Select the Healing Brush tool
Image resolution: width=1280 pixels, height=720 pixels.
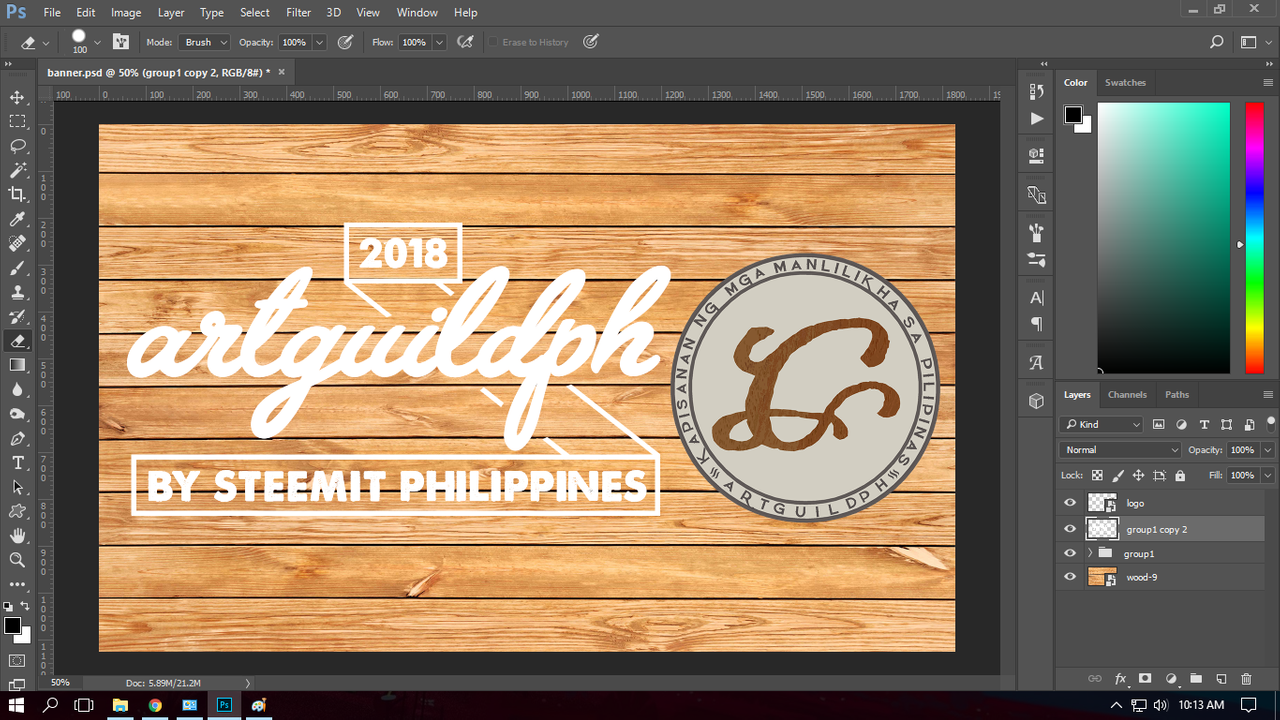tap(17, 243)
